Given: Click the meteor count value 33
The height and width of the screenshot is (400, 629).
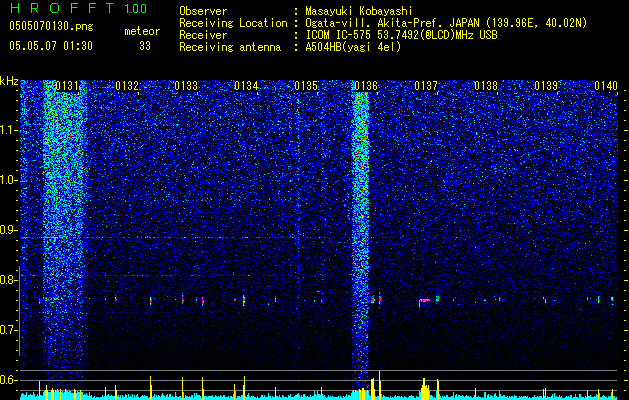Looking at the screenshot, I should [145, 46].
